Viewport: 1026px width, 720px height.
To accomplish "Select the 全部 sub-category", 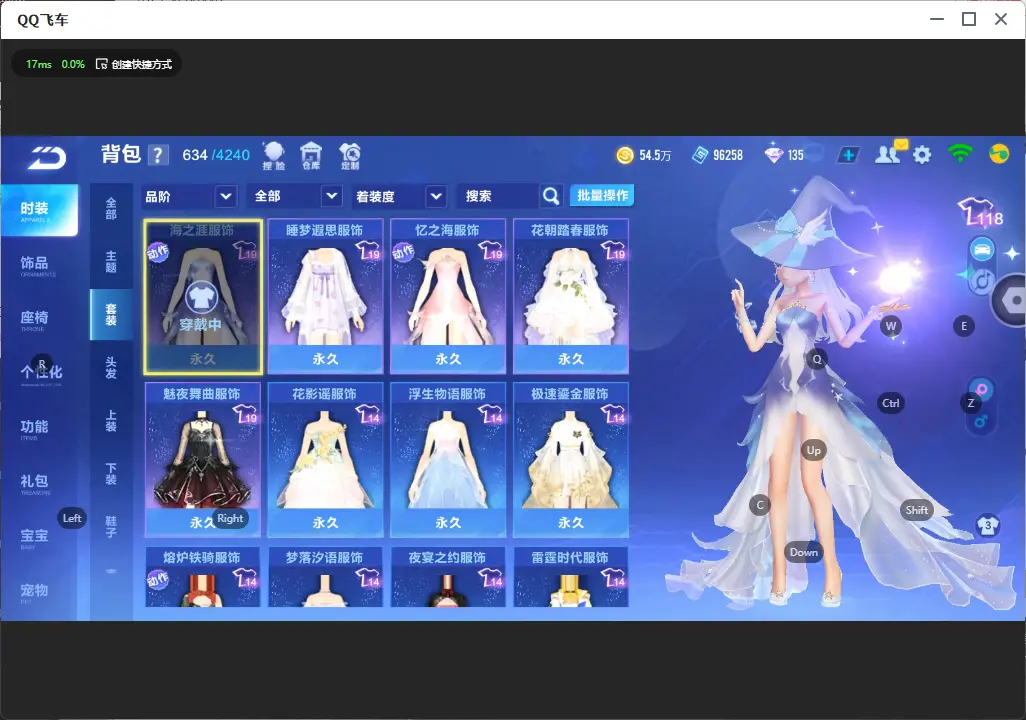I will (x=111, y=209).
